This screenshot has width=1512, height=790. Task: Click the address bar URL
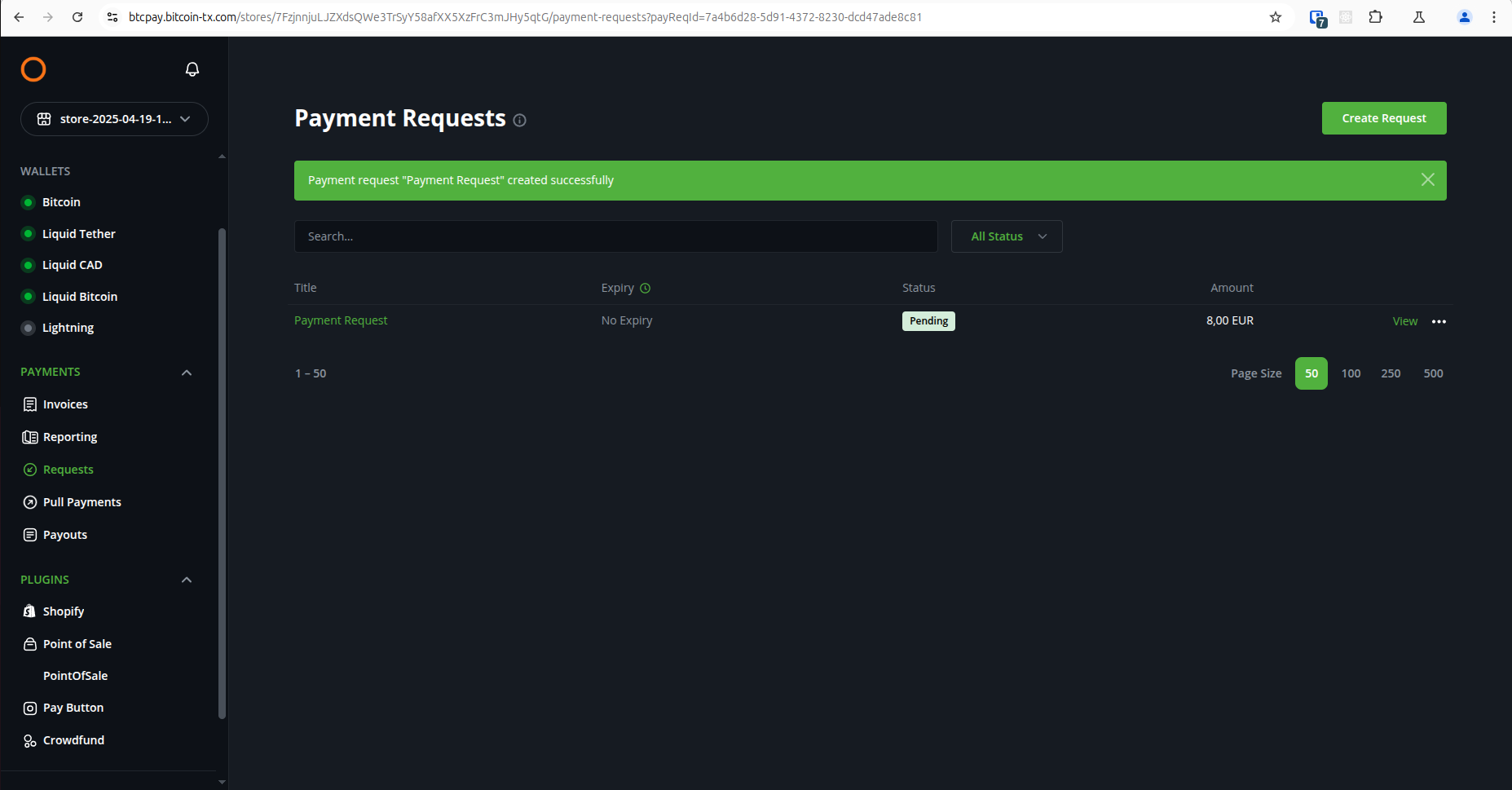click(x=526, y=17)
